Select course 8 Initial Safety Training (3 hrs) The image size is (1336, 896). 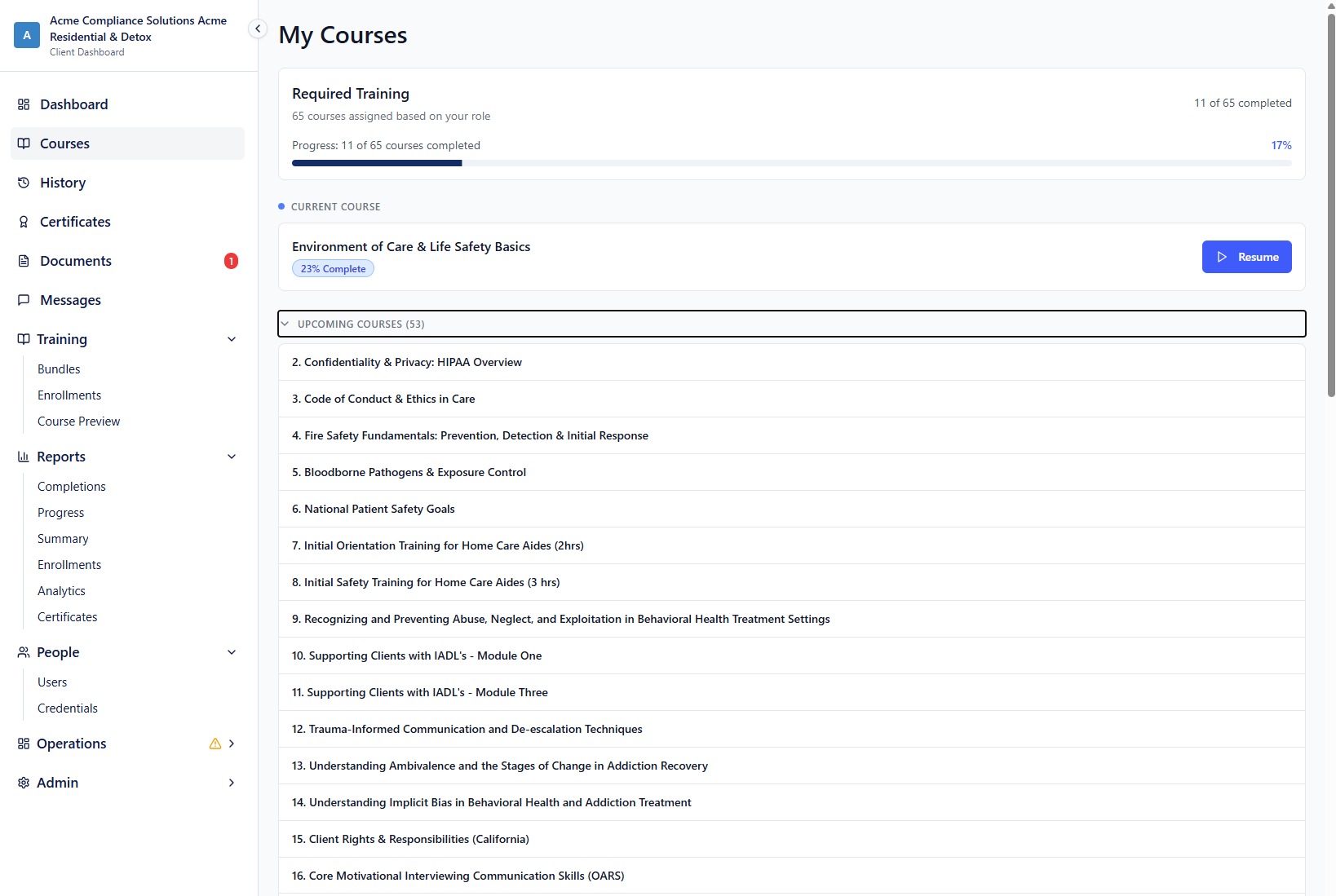[791, 582]
